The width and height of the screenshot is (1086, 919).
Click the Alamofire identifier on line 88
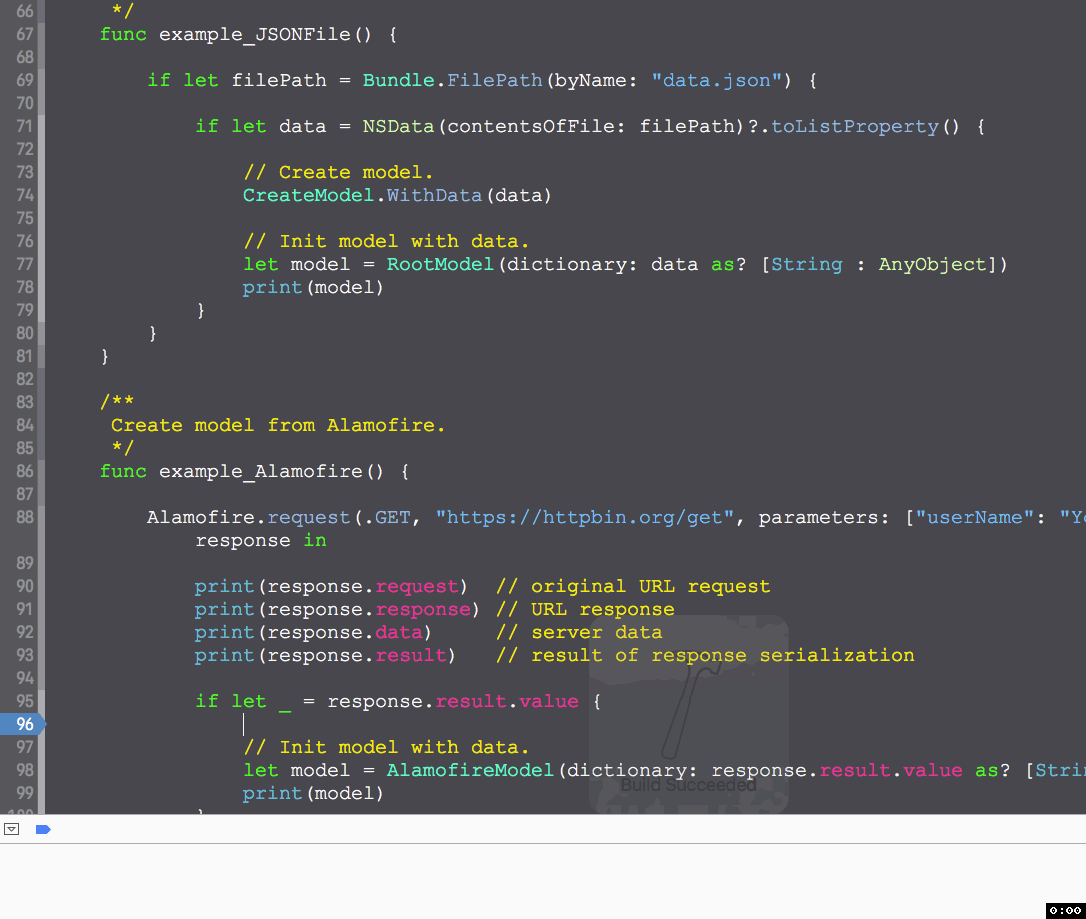pos(201,517)
